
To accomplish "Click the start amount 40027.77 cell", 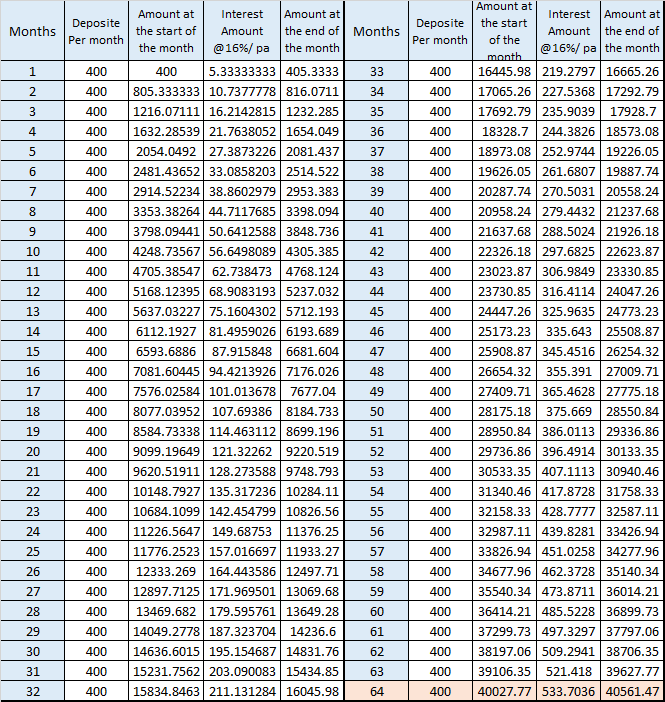I will pos(504,691).
